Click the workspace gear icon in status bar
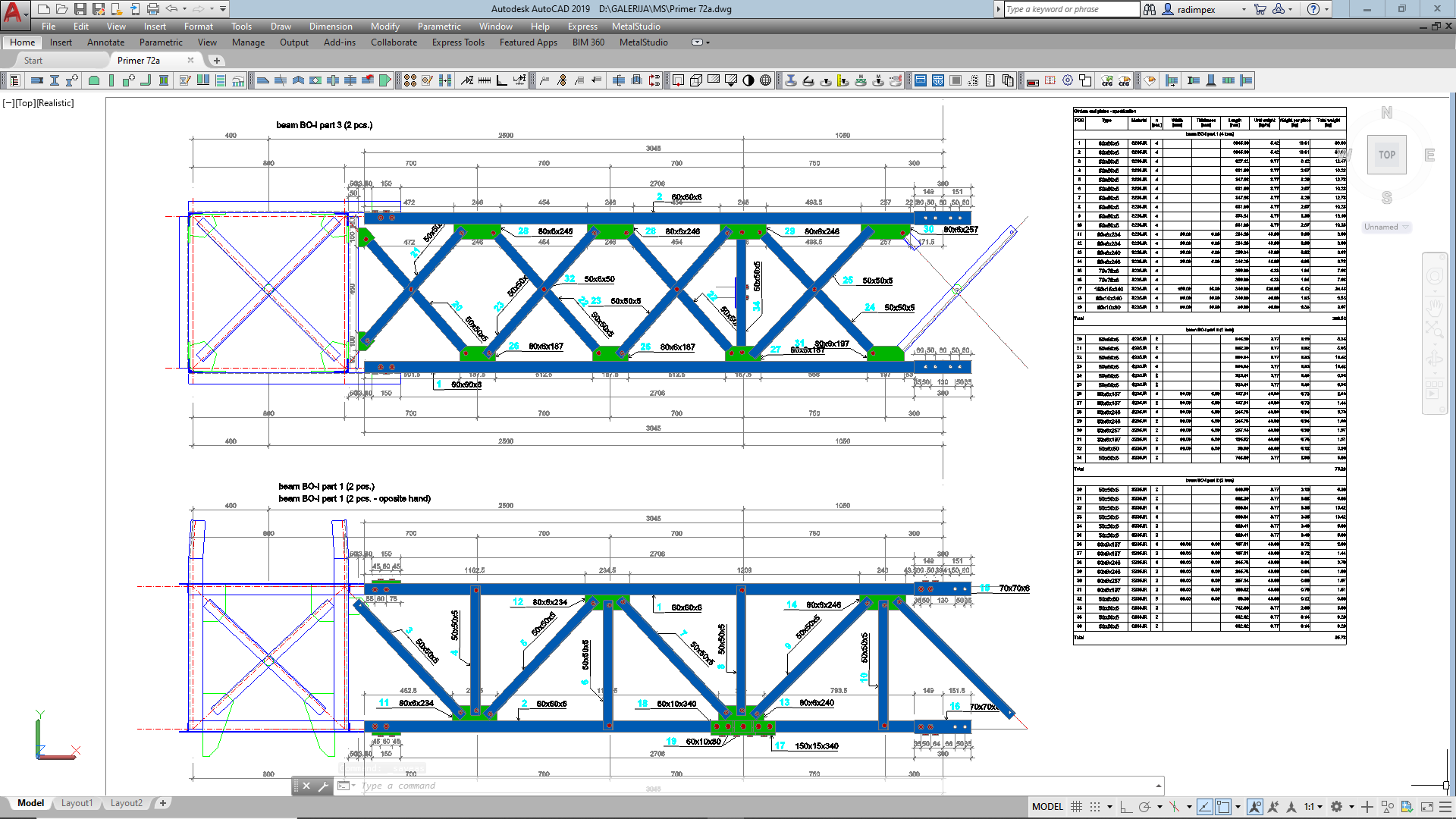1456x819 pixels. click(x=1336, y=807)
